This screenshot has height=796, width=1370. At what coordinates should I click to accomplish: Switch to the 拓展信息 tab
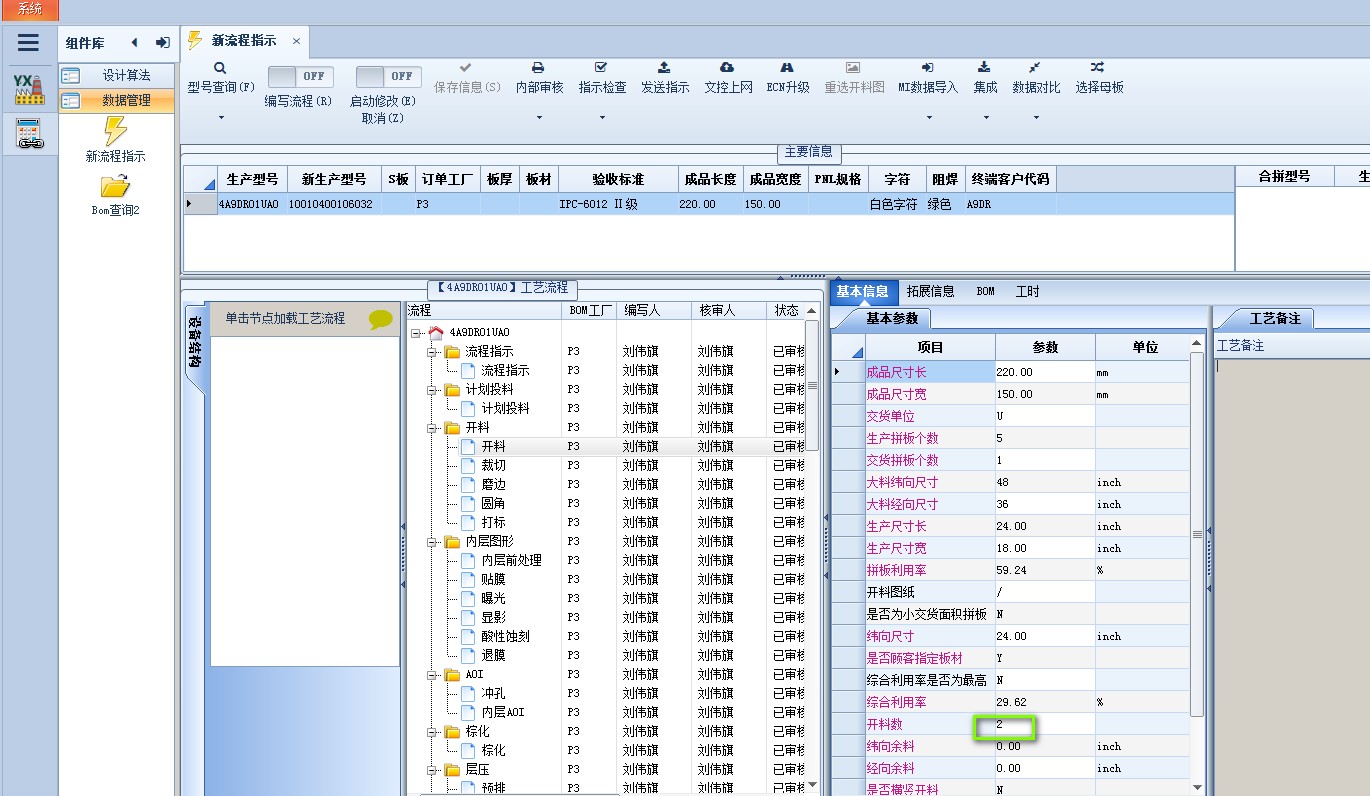931,291
